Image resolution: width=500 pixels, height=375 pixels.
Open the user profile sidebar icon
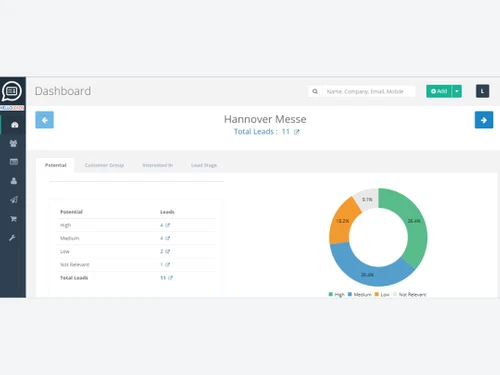pyautogui.click(x=14, y=181)
